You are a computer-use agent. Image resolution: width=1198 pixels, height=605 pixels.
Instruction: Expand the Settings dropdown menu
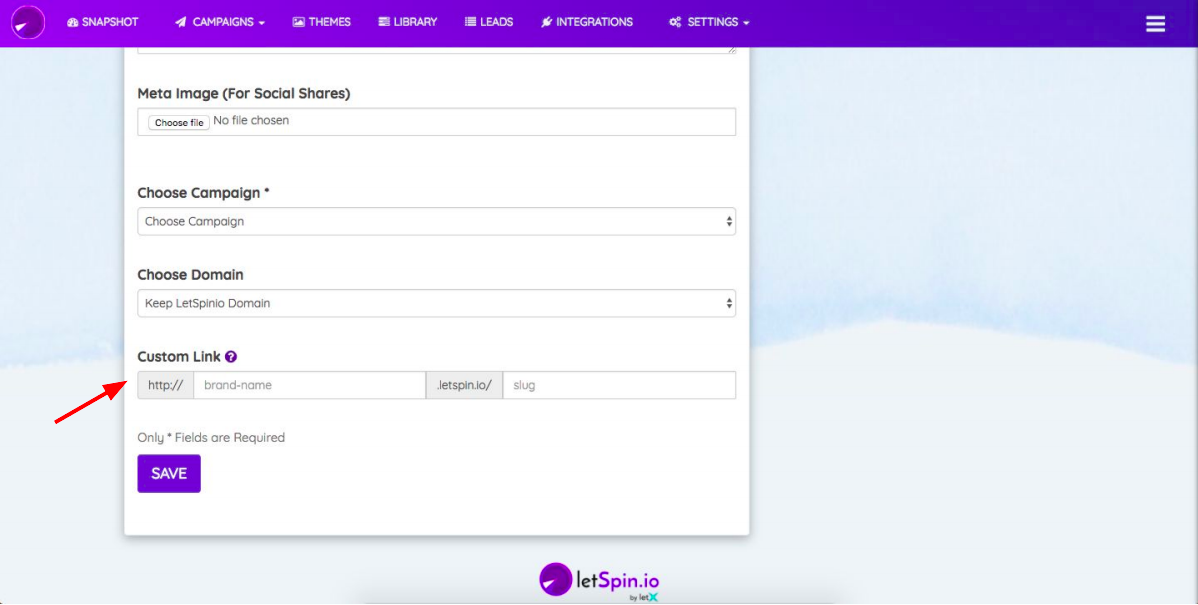pos(709,22)
